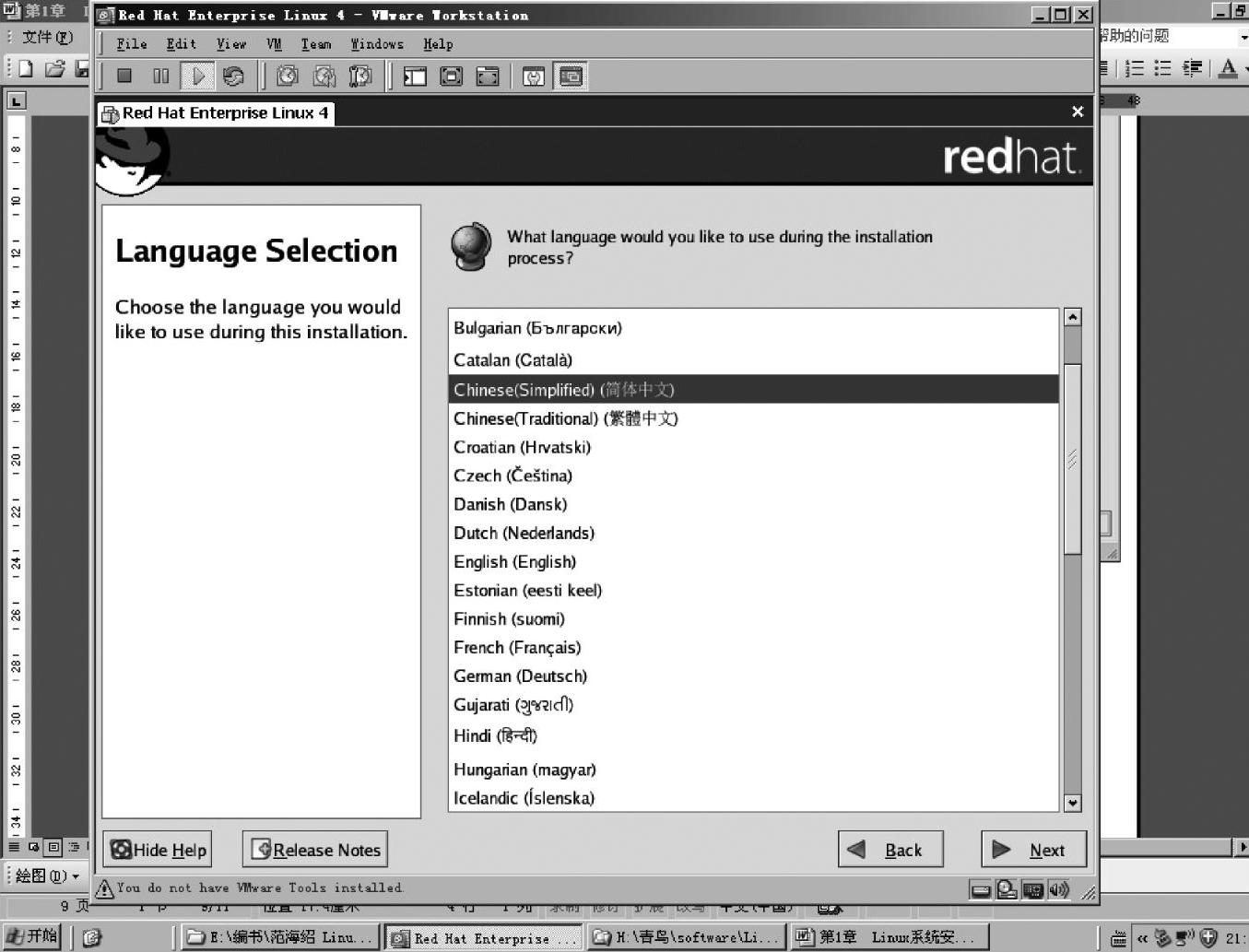Expand the 绘图(D) drawing dropdown in Word
Image resolution: width=1249 pixels, height=952 pixels.
tap(48, 876)
